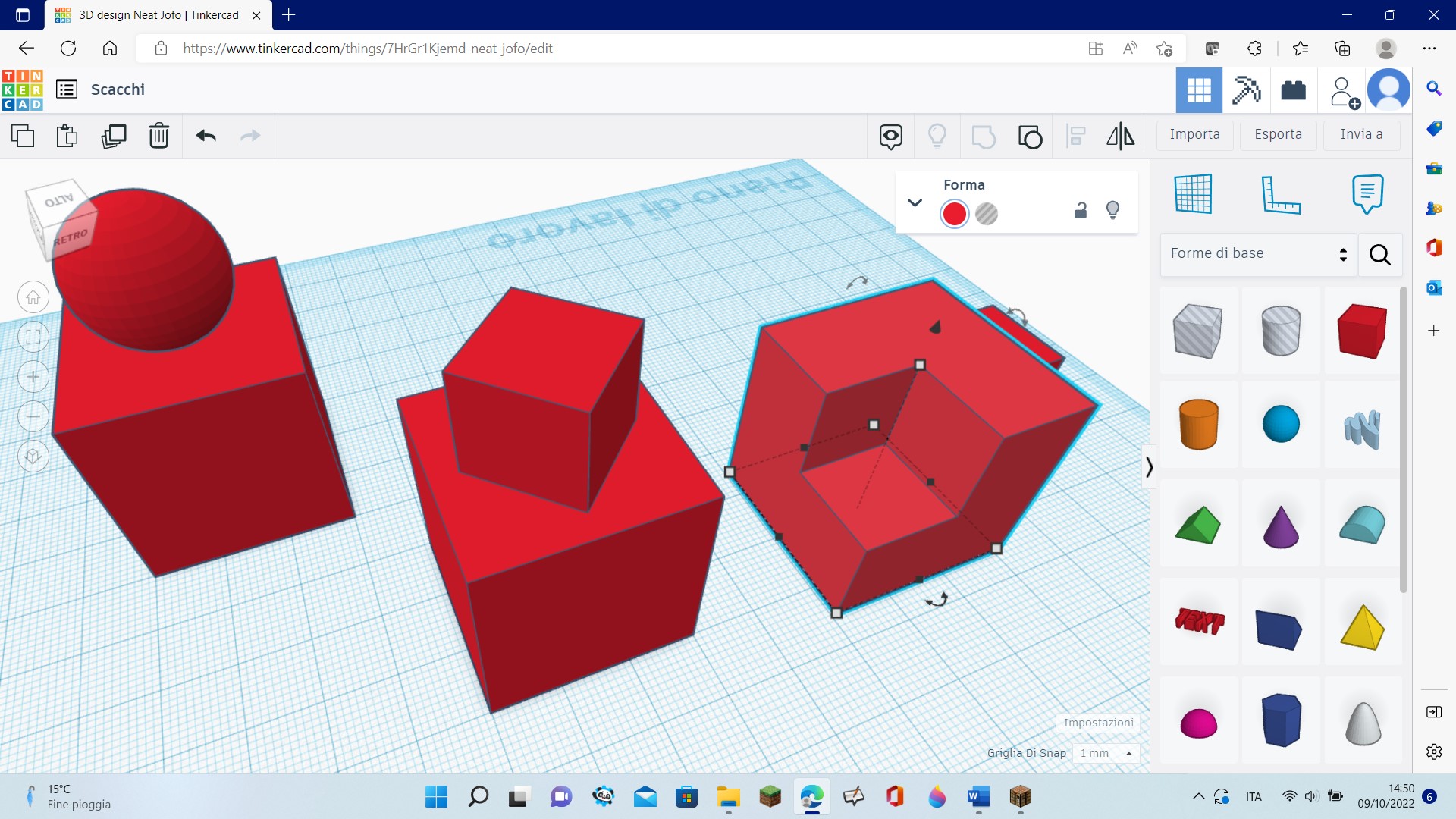Click the Esporta button
The height and width of the screenshot is (819, 1456).
click(x=1278, y=134)
